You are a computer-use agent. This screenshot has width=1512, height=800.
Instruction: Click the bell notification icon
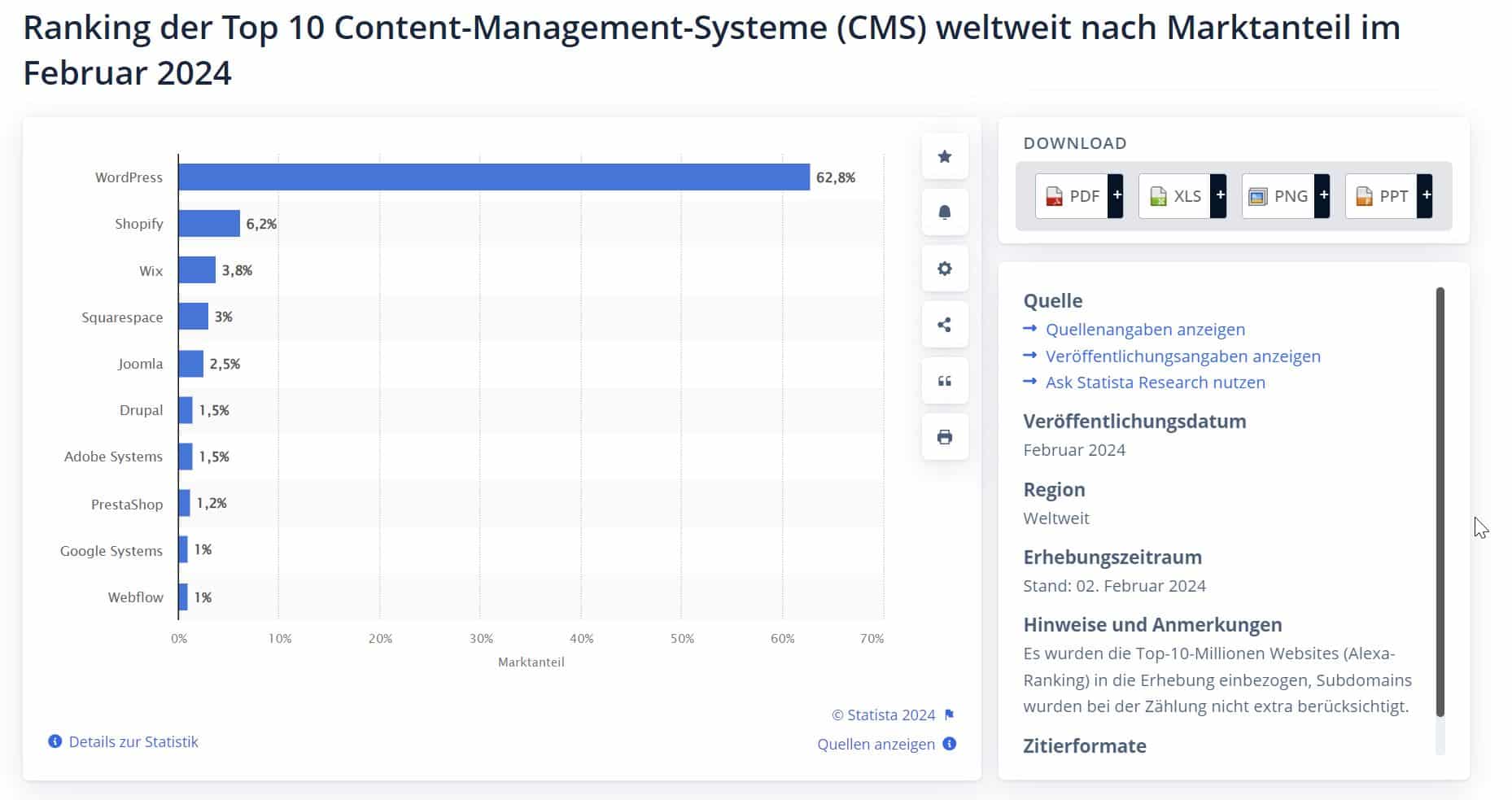[x=945, y=212]
